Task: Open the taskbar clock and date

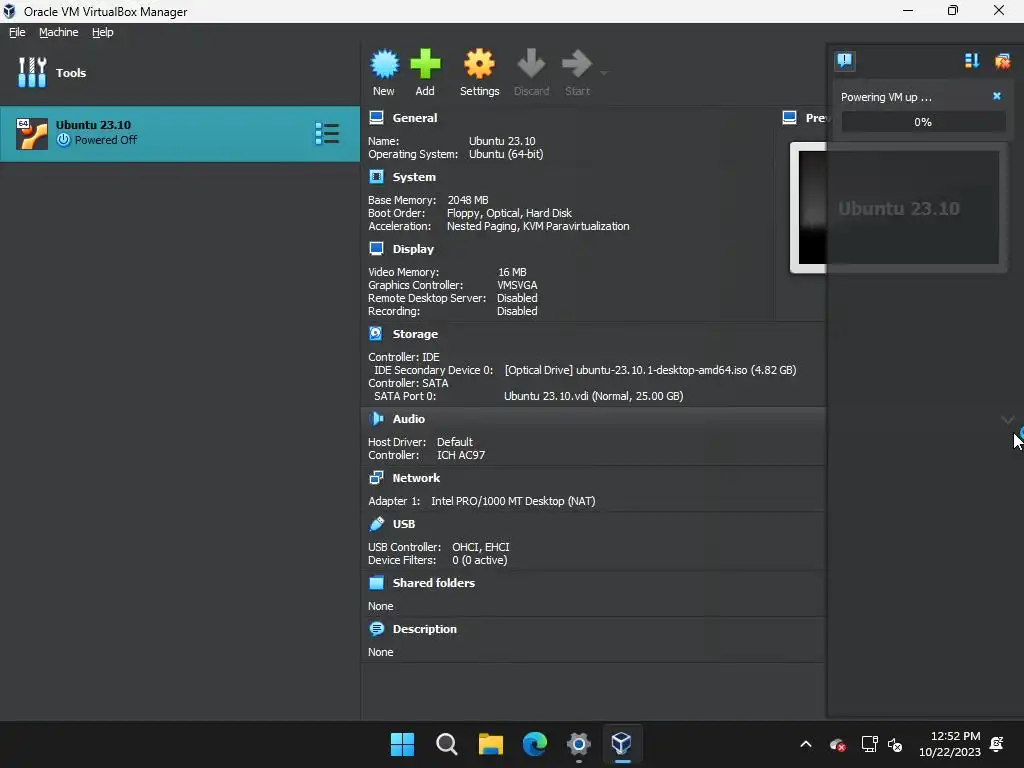Action: (950, 744)
